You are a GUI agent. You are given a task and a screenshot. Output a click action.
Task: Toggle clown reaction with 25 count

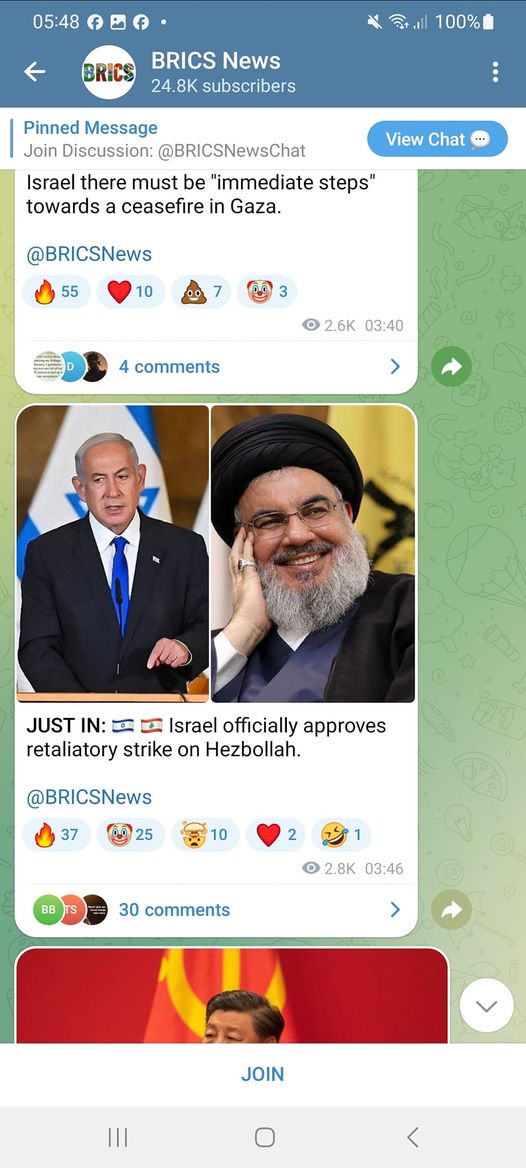(130, 834)
